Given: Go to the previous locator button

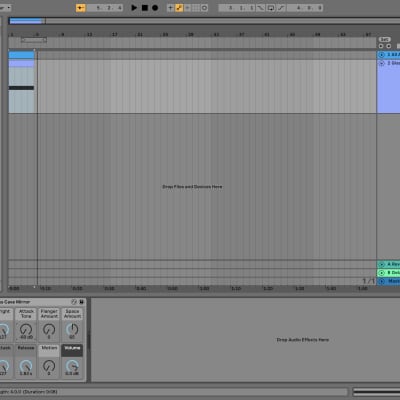Looking at the screenshot, I should [x=381, y=46].
